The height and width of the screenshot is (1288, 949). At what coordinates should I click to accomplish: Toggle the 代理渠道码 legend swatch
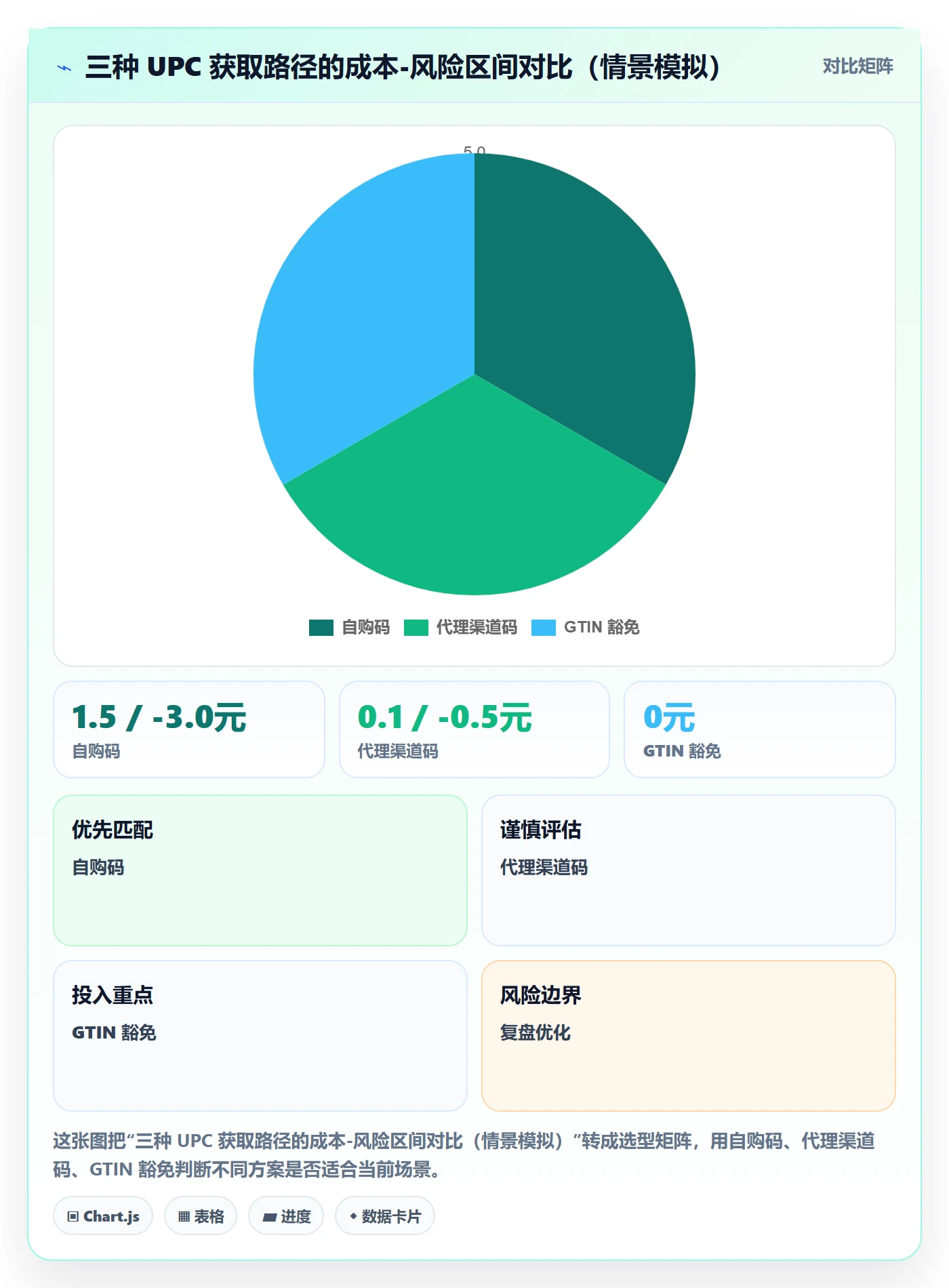[416, 628]
